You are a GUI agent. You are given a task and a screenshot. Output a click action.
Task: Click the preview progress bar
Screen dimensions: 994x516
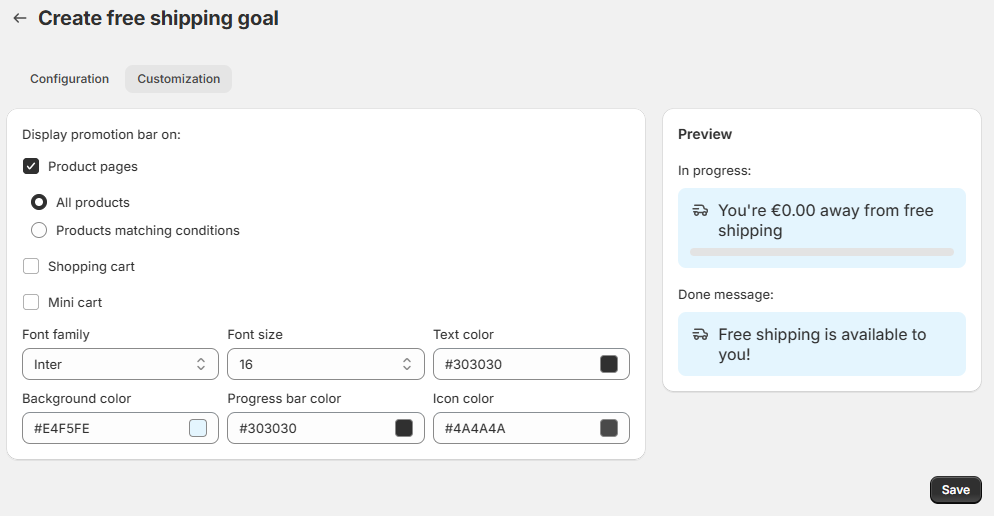(x=821, y=252)
